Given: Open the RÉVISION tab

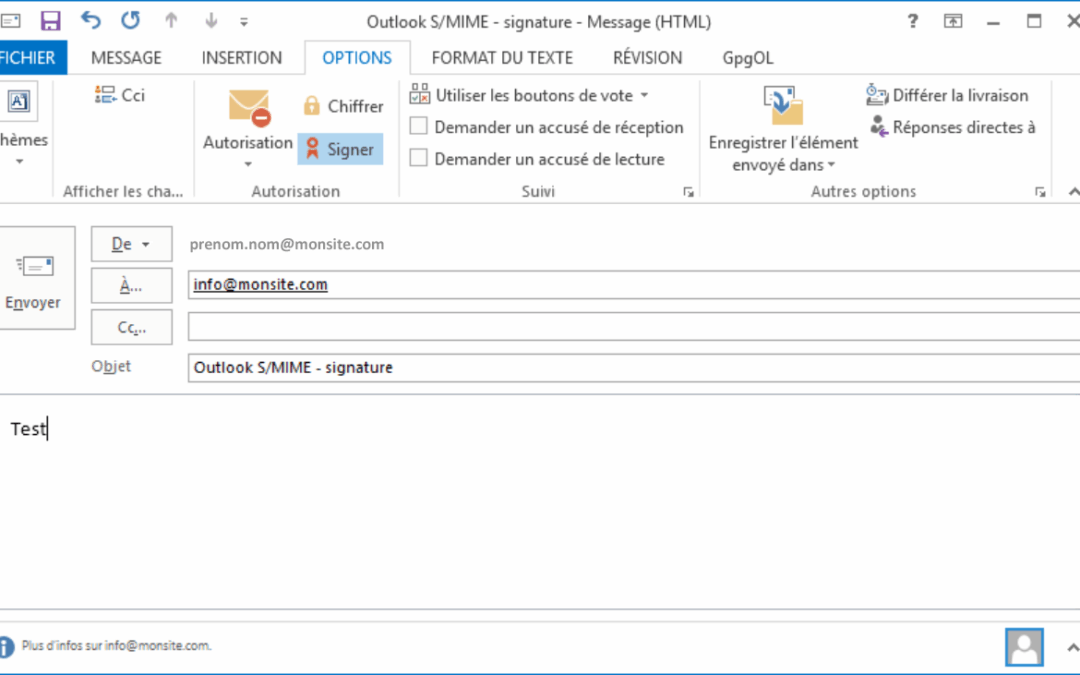Looking at the screenshot, I should click(647, 57).
